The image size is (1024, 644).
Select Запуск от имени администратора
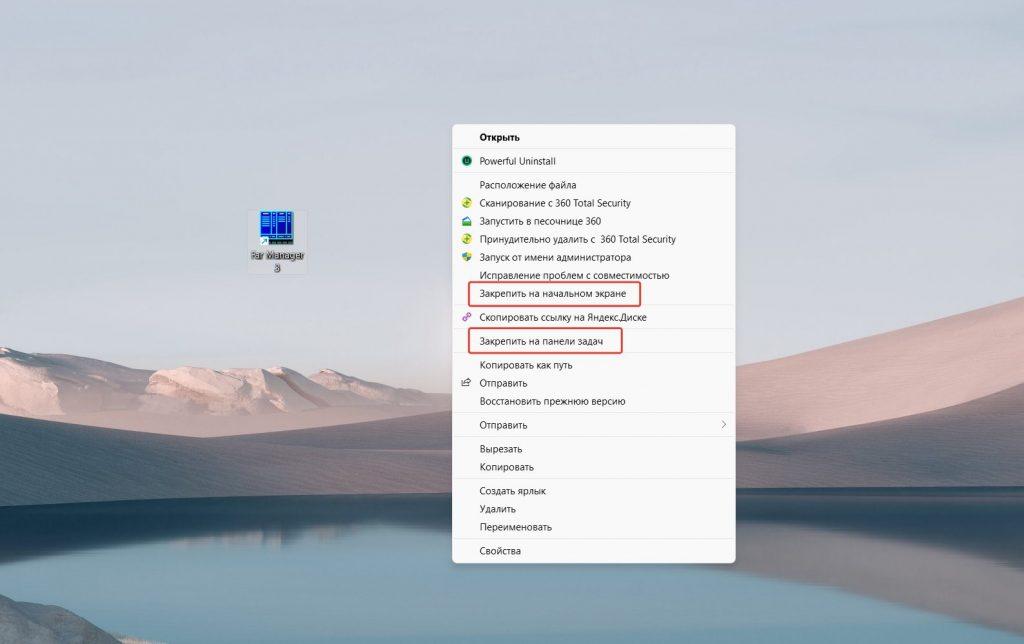pos(593,257)
